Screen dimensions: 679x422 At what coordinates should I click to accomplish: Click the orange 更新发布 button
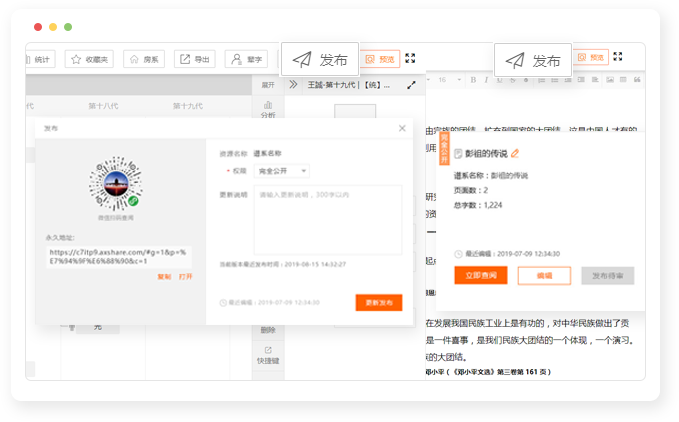point(378,302)
